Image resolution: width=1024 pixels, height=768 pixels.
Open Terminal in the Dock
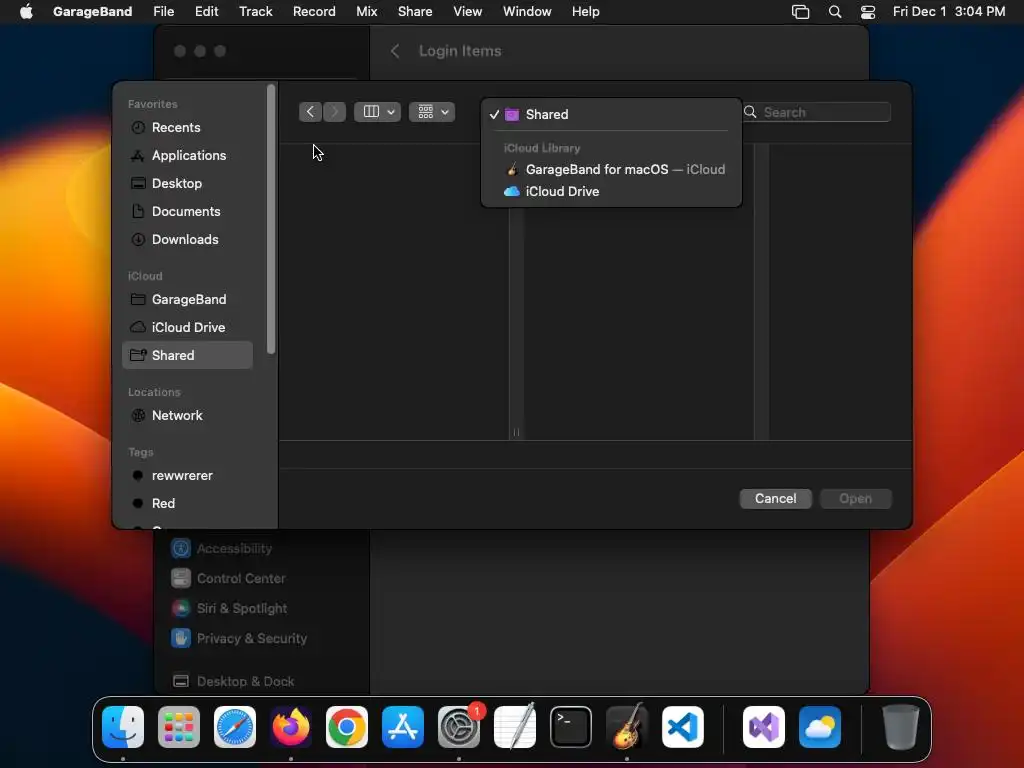pos(571,727)
